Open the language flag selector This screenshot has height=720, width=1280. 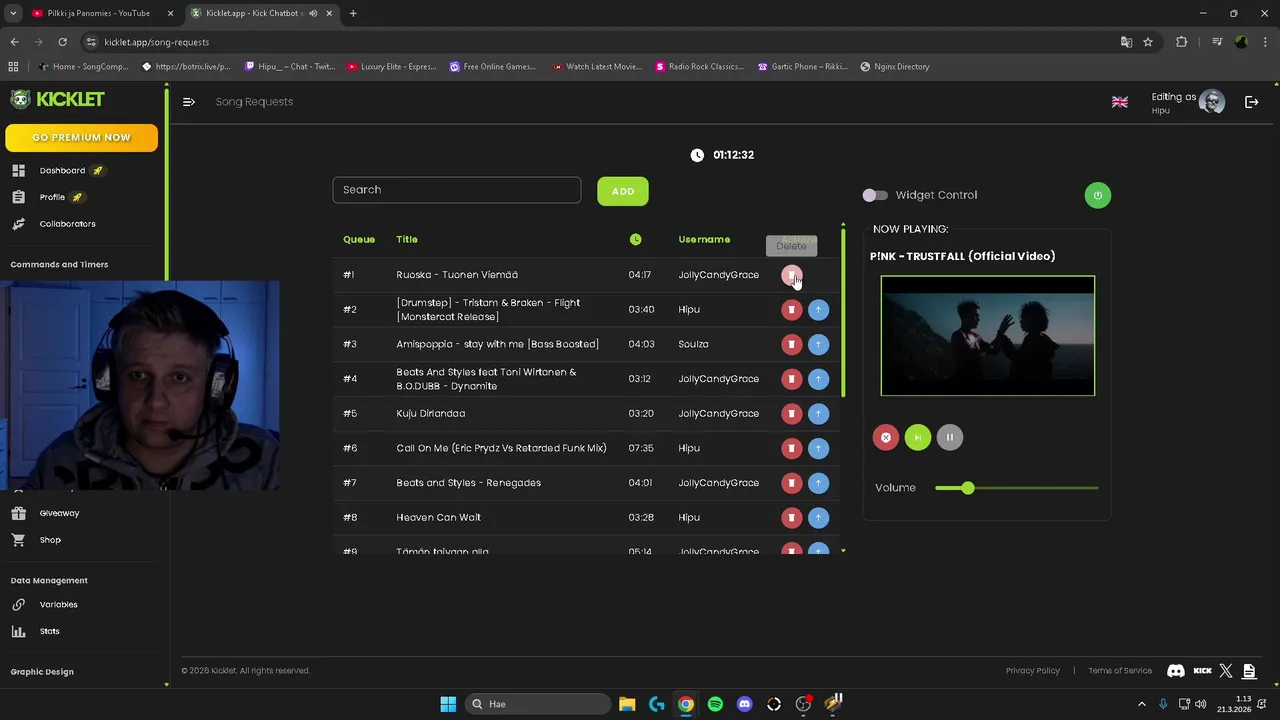point(1120,102)
